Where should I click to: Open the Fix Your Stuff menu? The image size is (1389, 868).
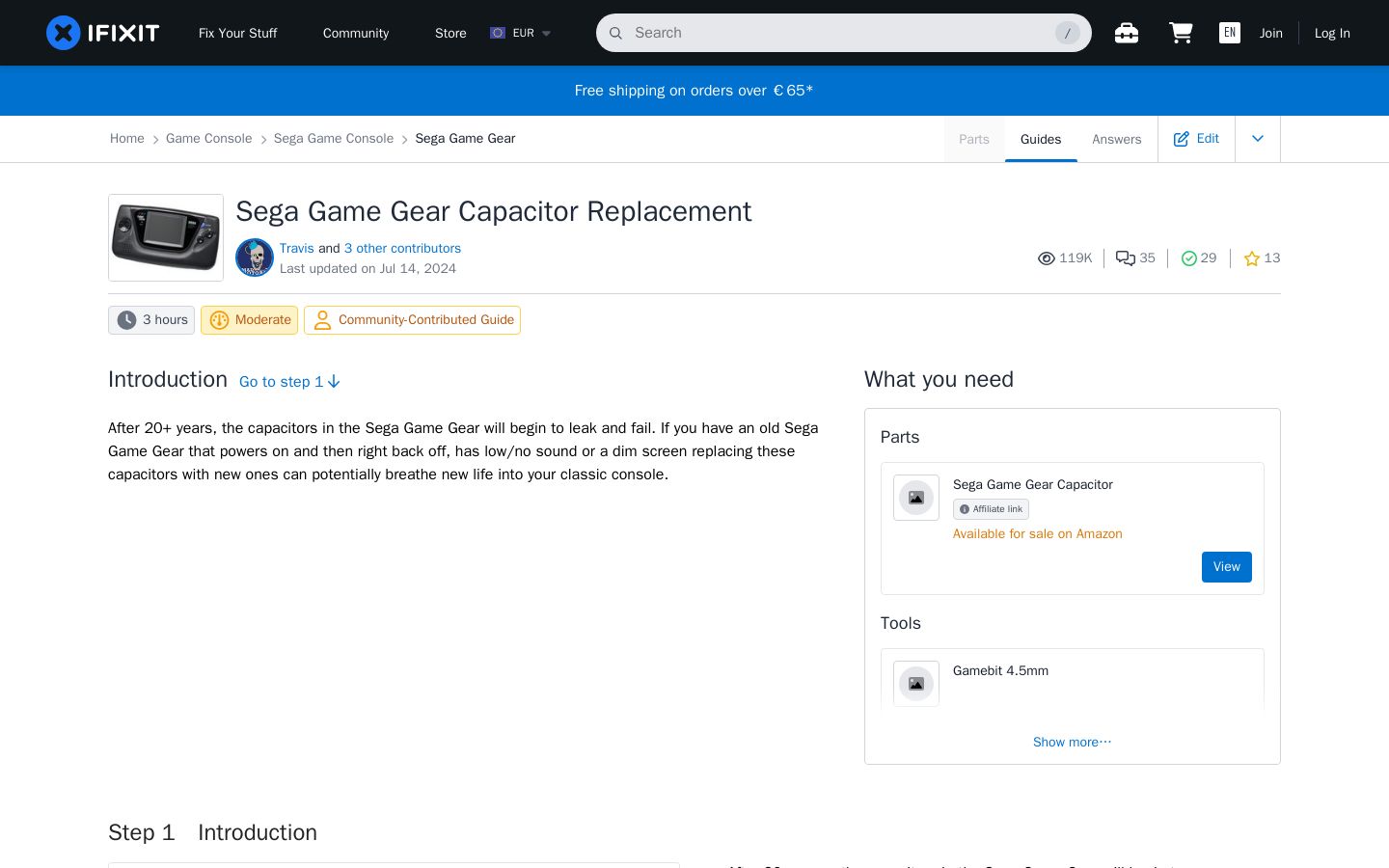click(237, 33)
